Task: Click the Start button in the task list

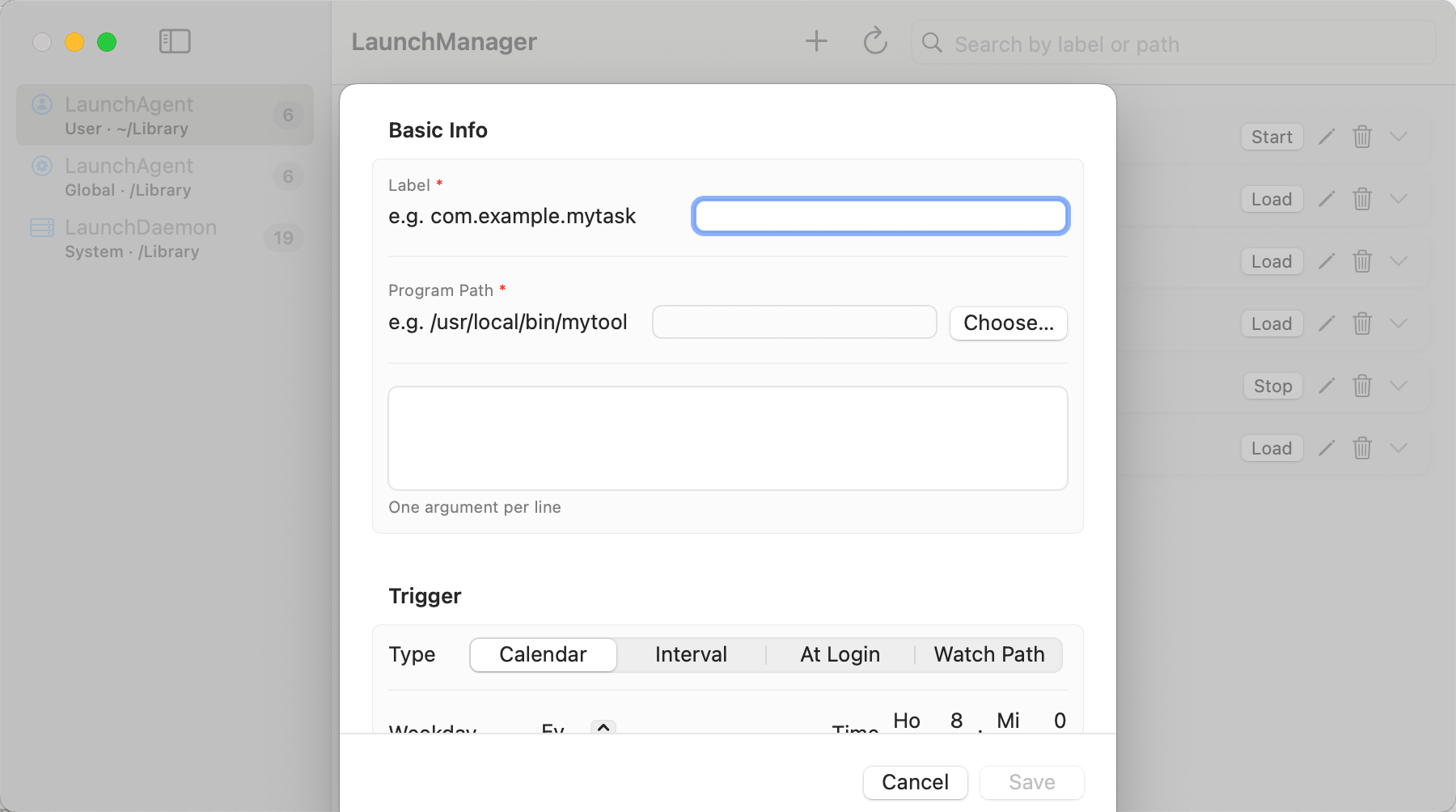Action: [1272, 137]
